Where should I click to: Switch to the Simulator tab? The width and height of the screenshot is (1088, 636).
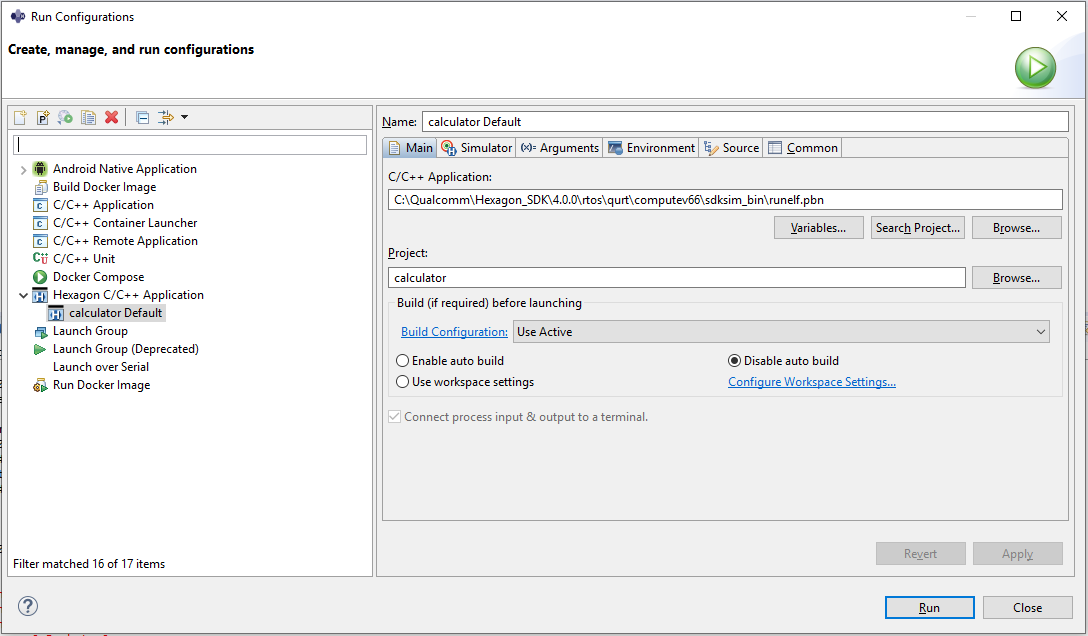[x=476, y=148]
